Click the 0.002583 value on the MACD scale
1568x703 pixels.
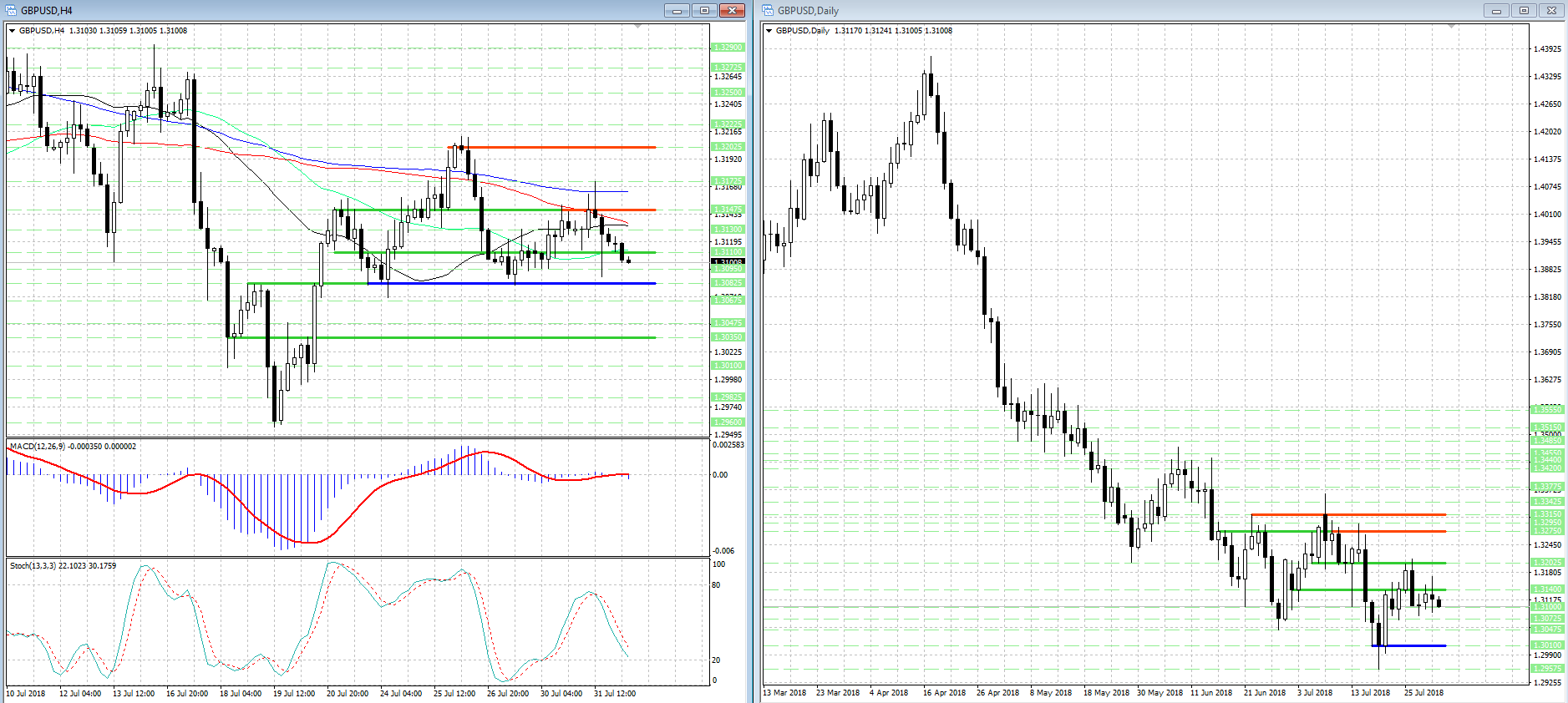point(728,445)
